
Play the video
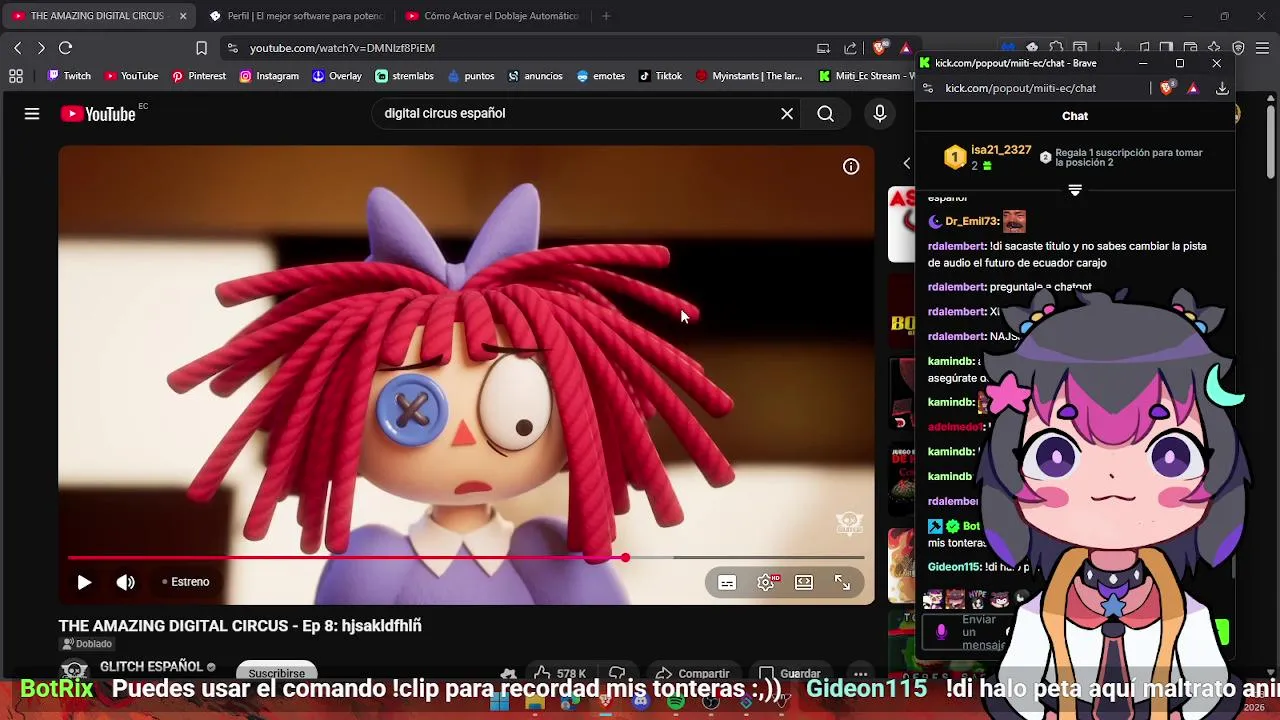tap(84, 582)
